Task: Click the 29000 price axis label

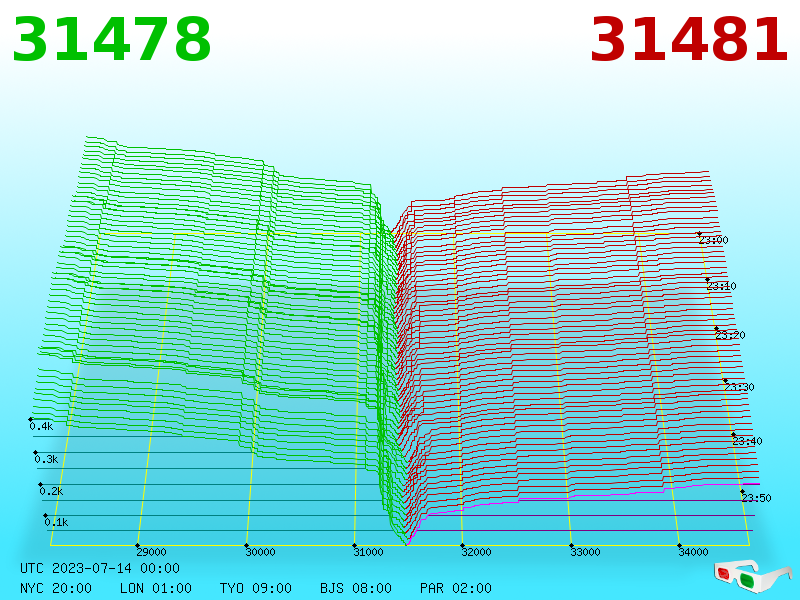Action: (x=152, y=552)
